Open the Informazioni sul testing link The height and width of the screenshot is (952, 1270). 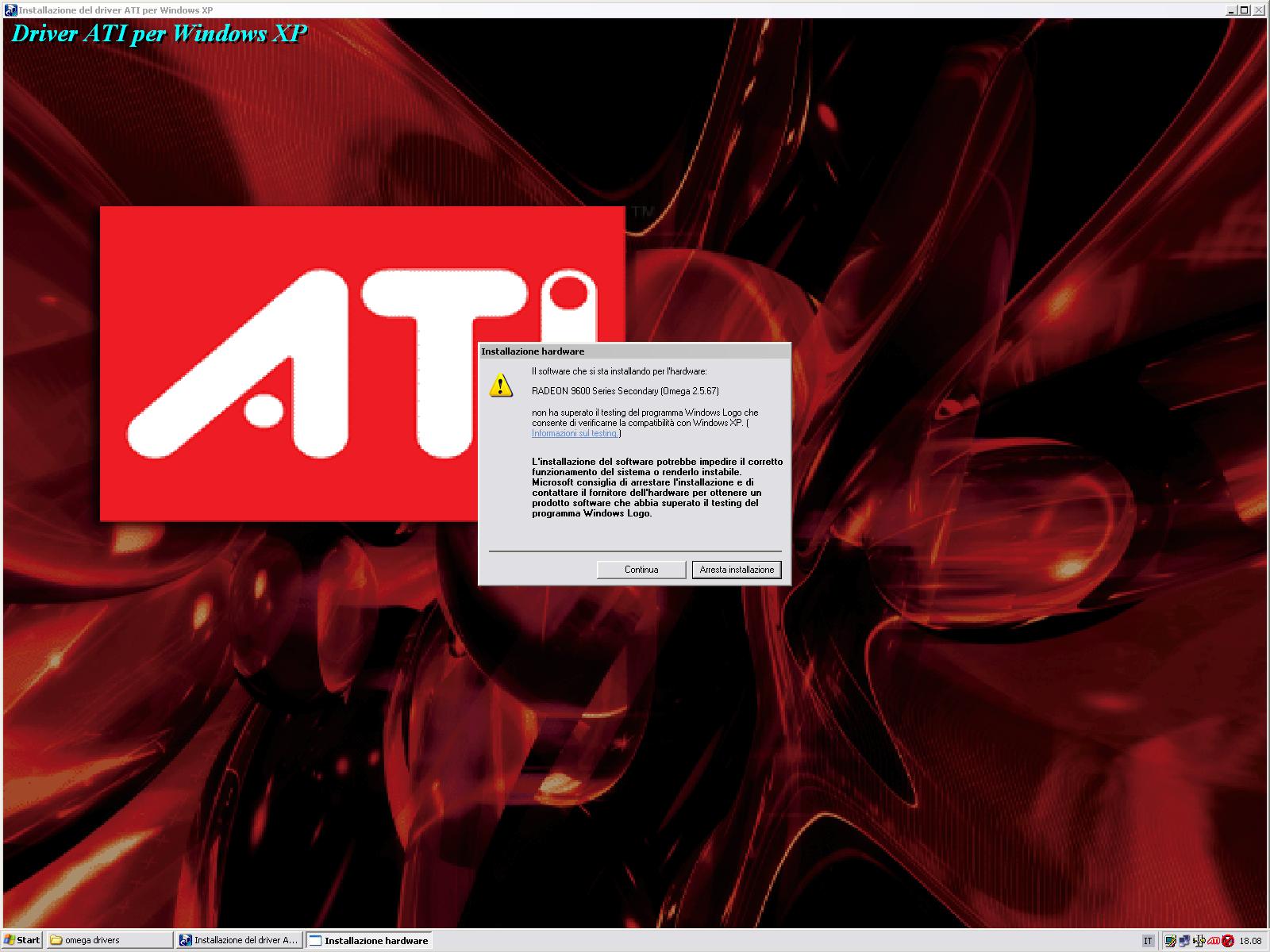pyautogui.click(x=575, y=433)
